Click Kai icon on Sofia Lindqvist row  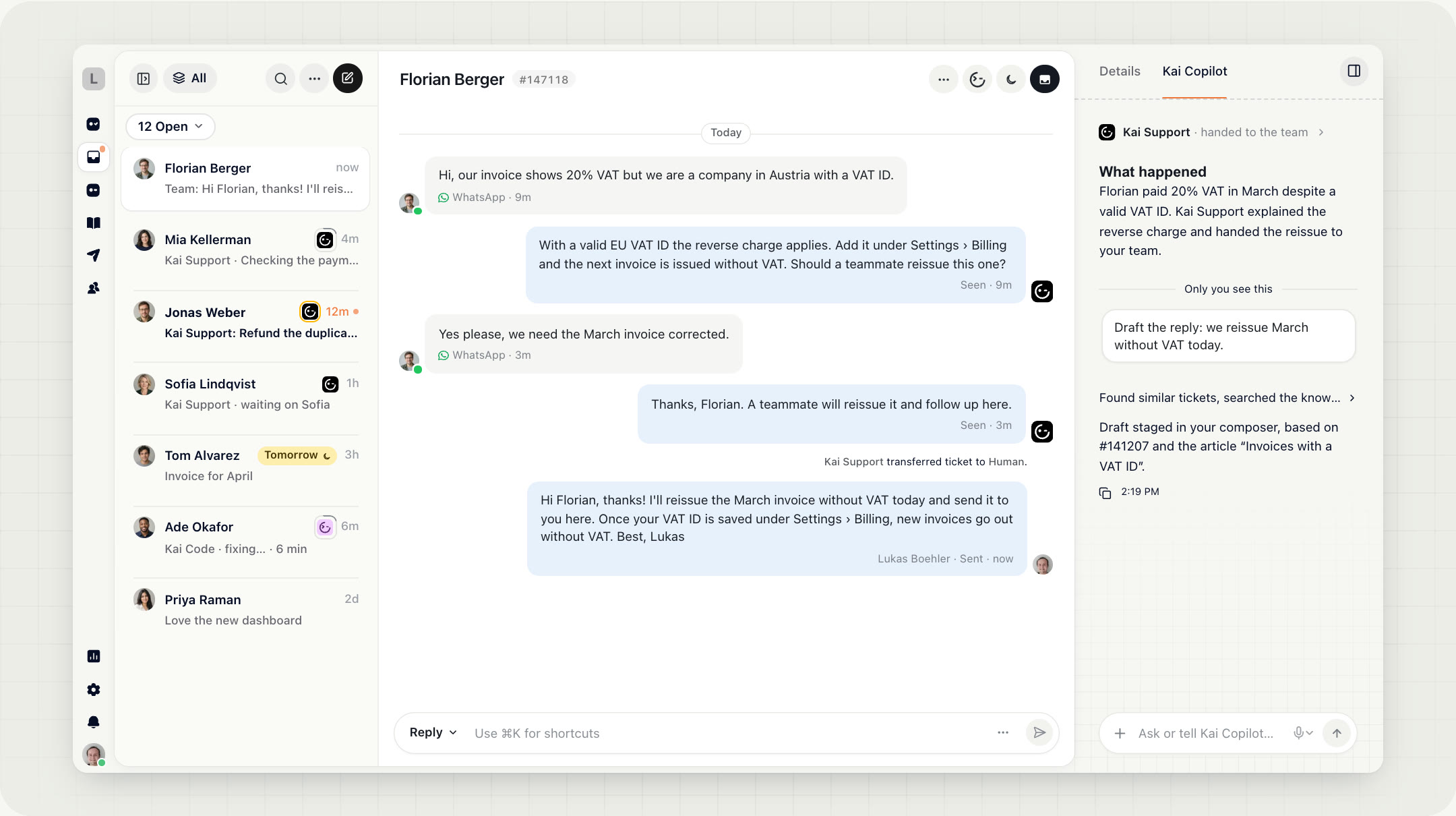(x=330, y=384)
